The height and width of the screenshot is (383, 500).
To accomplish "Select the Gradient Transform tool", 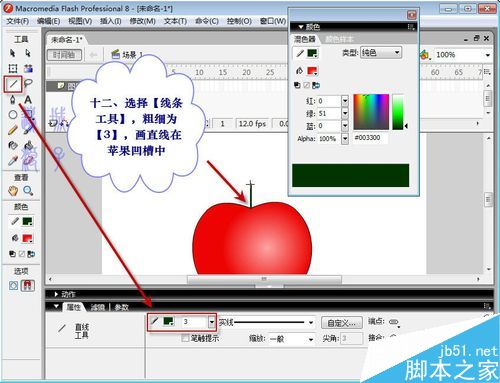I will click(28, 68).
